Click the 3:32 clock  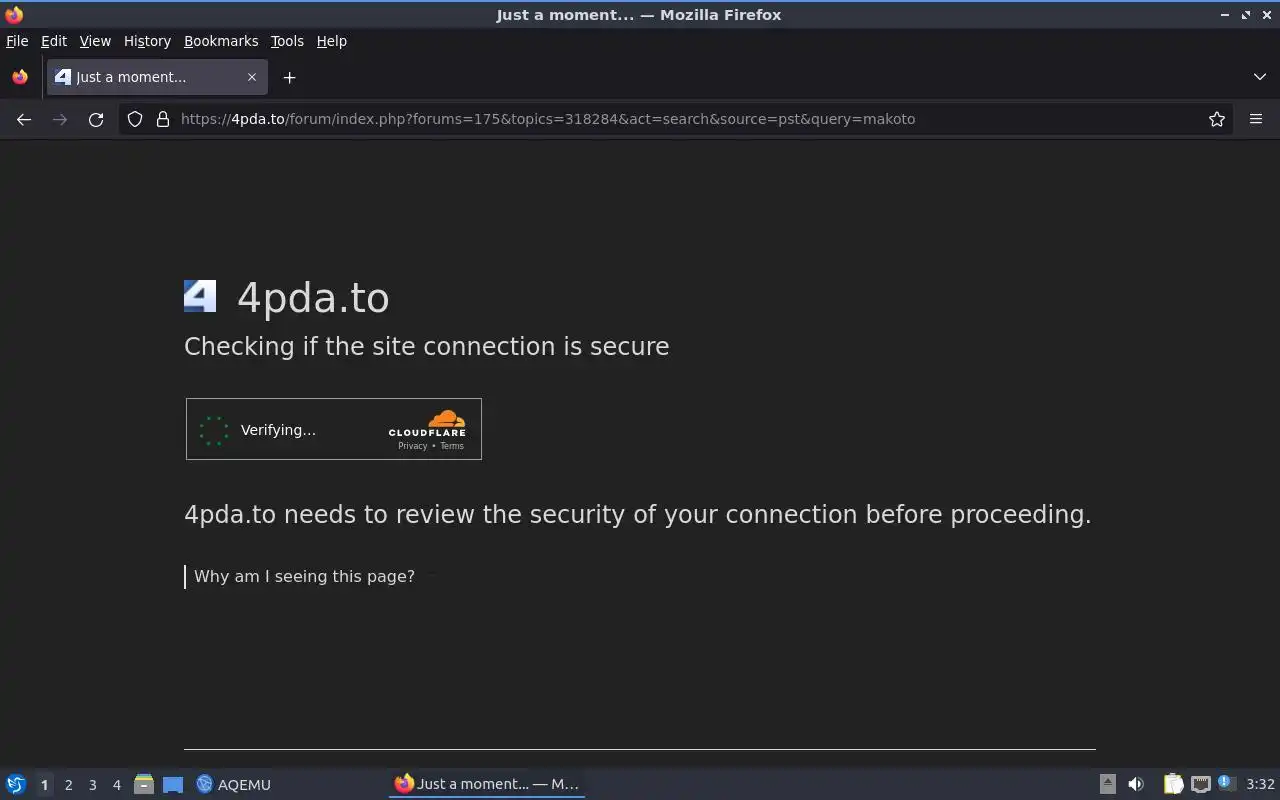pyautogui.click(x=1260, y=784)
